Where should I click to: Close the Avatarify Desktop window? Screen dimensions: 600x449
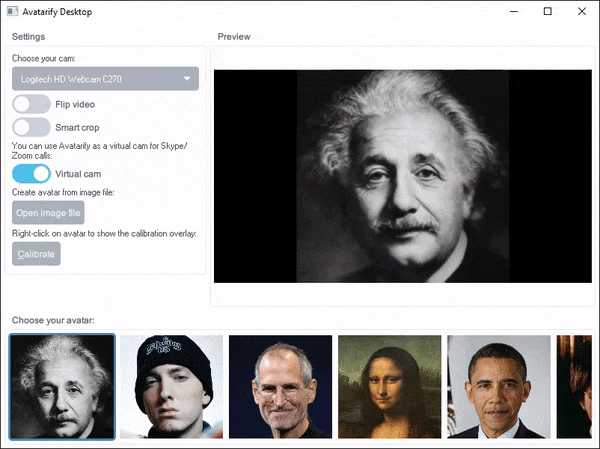point(582,11)
